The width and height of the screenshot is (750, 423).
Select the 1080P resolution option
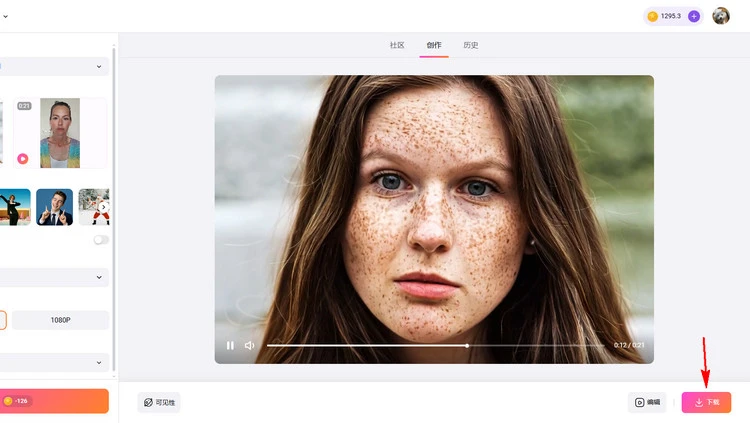[x=61, y=320]
